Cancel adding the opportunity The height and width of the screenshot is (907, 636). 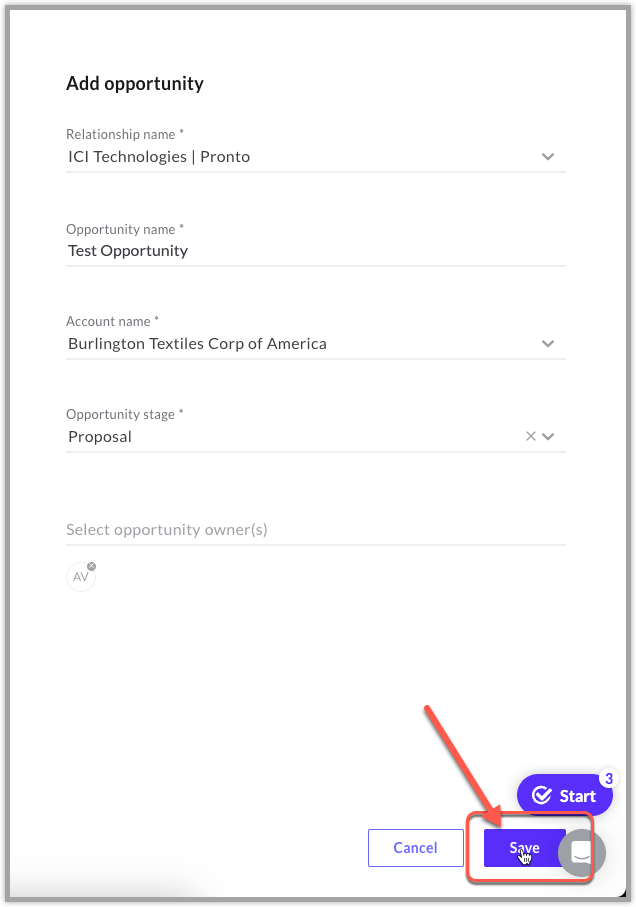coord(416,848)
